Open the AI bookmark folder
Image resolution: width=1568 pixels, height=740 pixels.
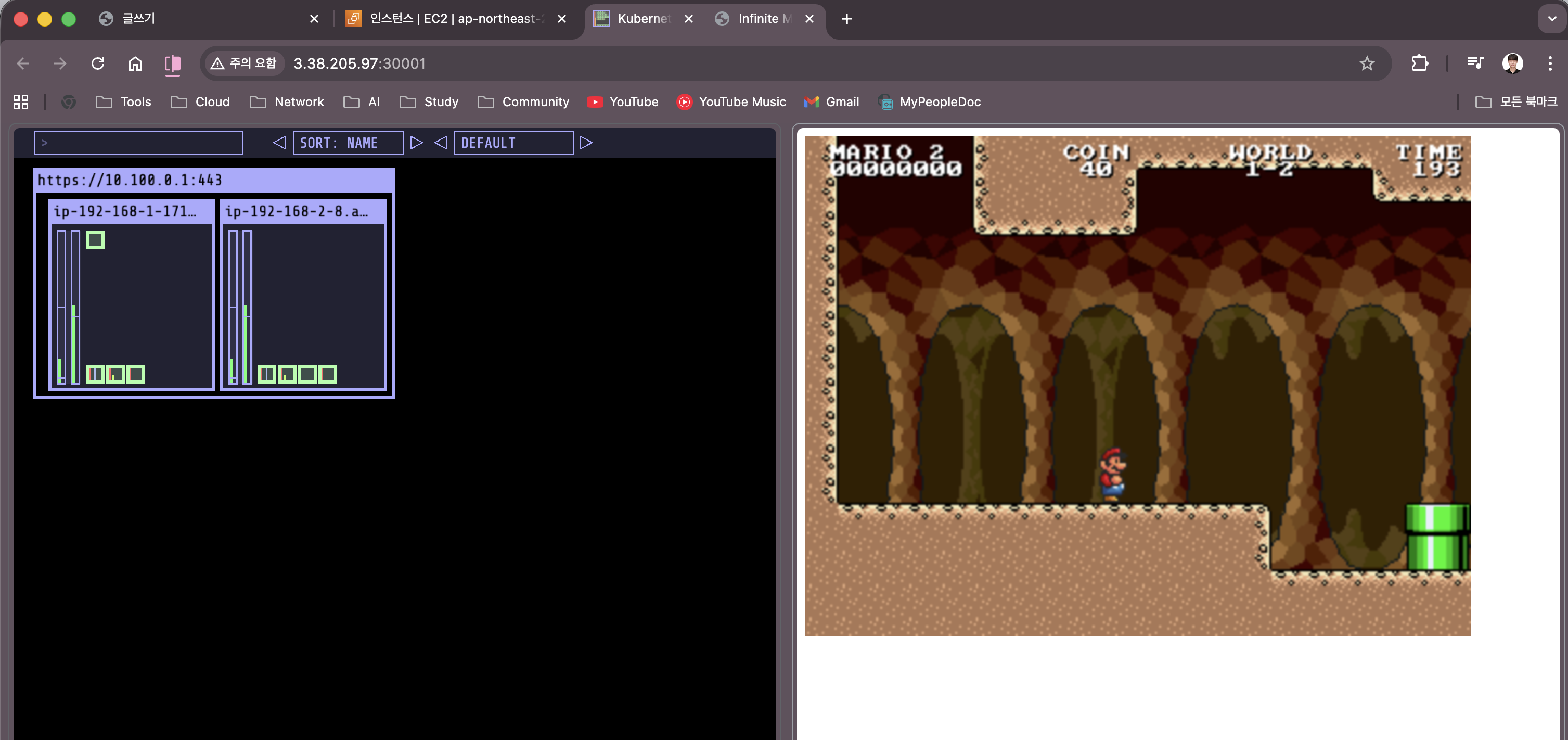click(362, 101)
